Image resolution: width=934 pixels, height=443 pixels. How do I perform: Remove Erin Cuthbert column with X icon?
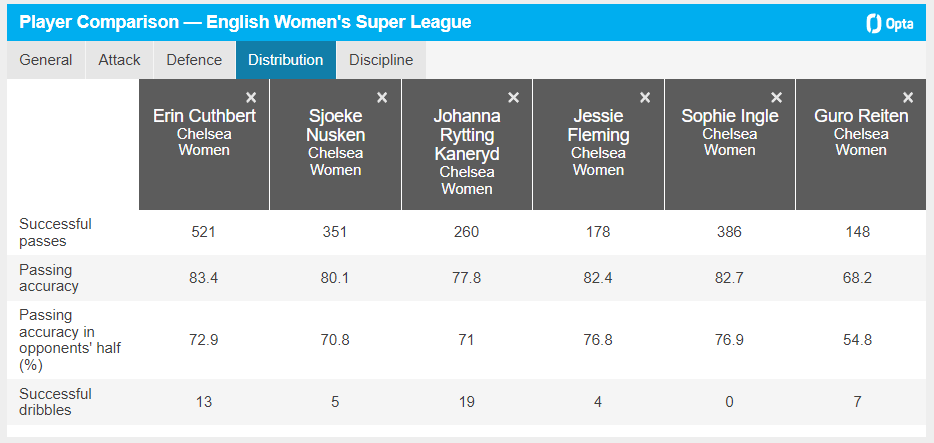coord(251,97)
